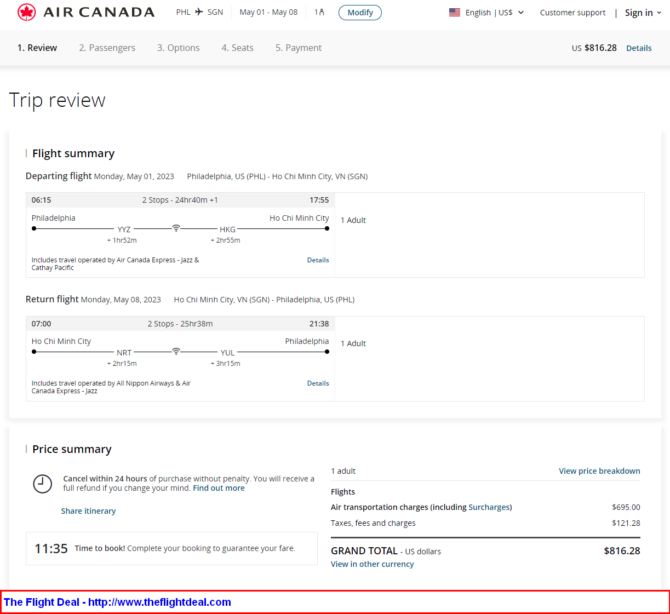Click the HKG stopover label

click(x=227, y=229)
